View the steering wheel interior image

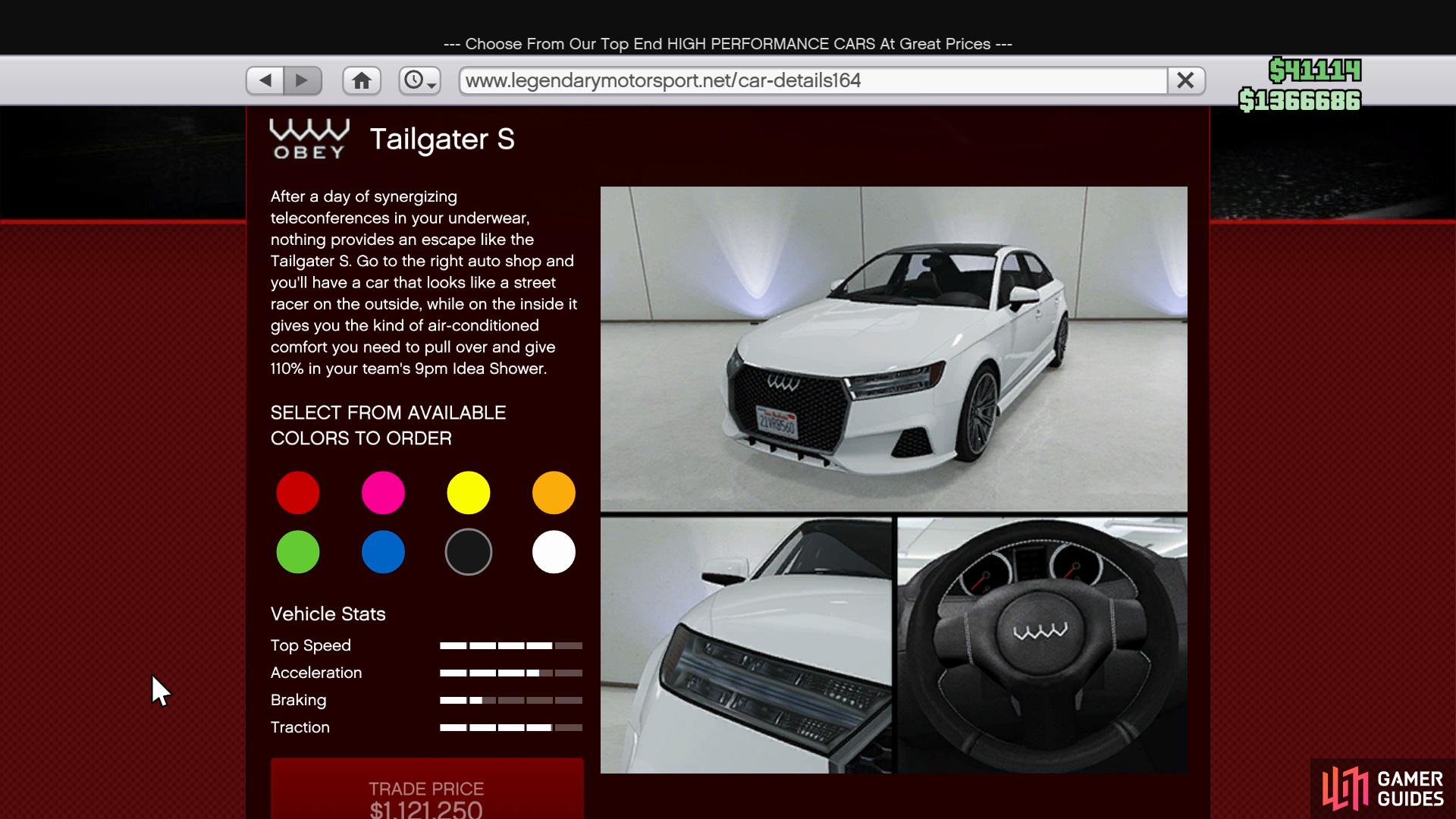click(x=1043, y=645)
